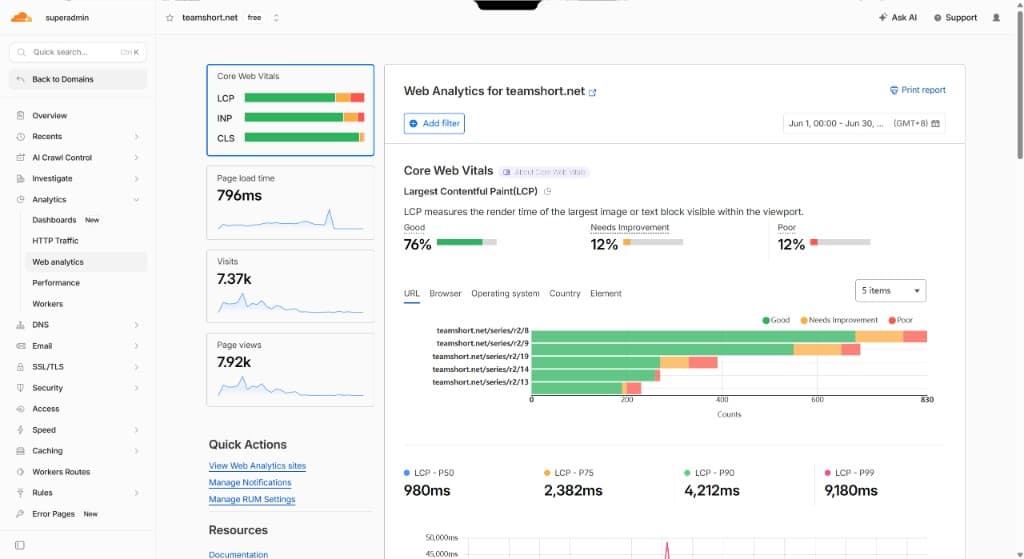Image resolution: width=1024 pixels, height=559 pixels.
Task: Star the teamshort.net domain
Action: 170,18
